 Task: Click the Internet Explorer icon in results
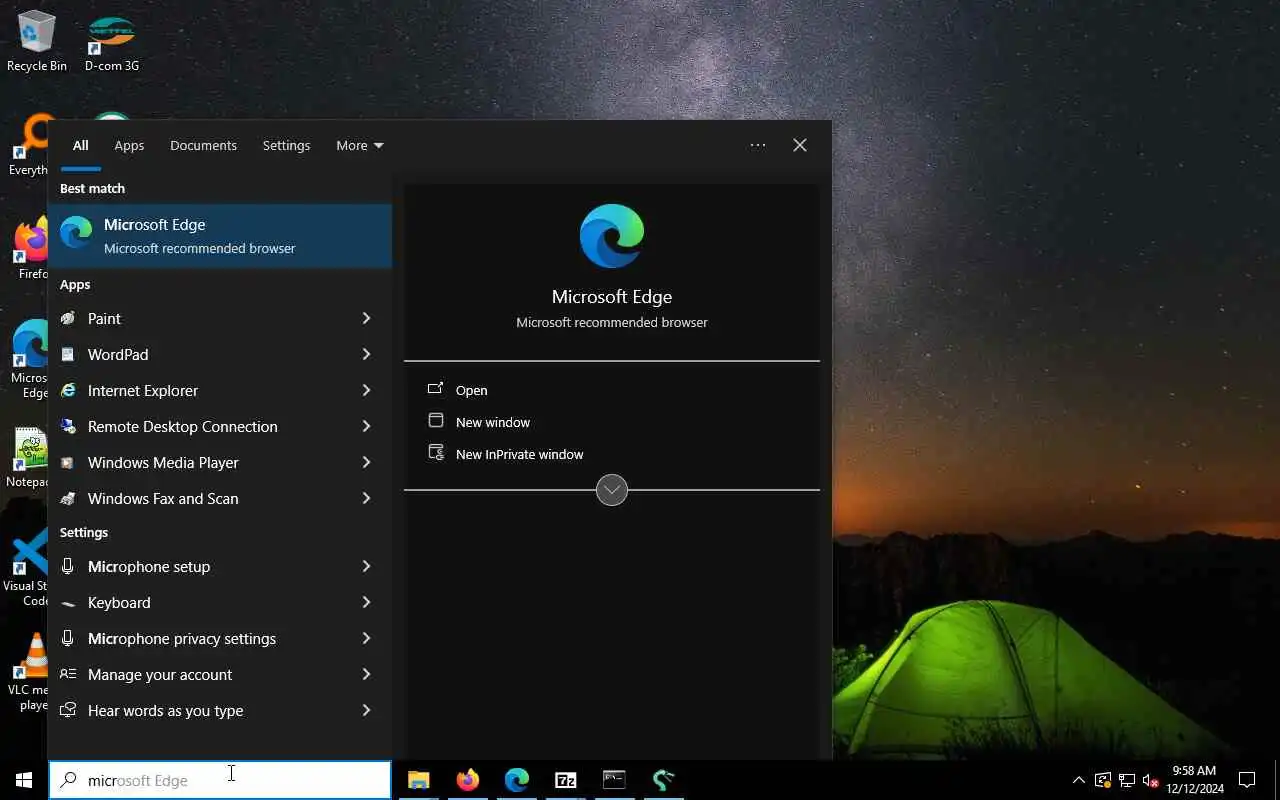click(x=68, y=390)
